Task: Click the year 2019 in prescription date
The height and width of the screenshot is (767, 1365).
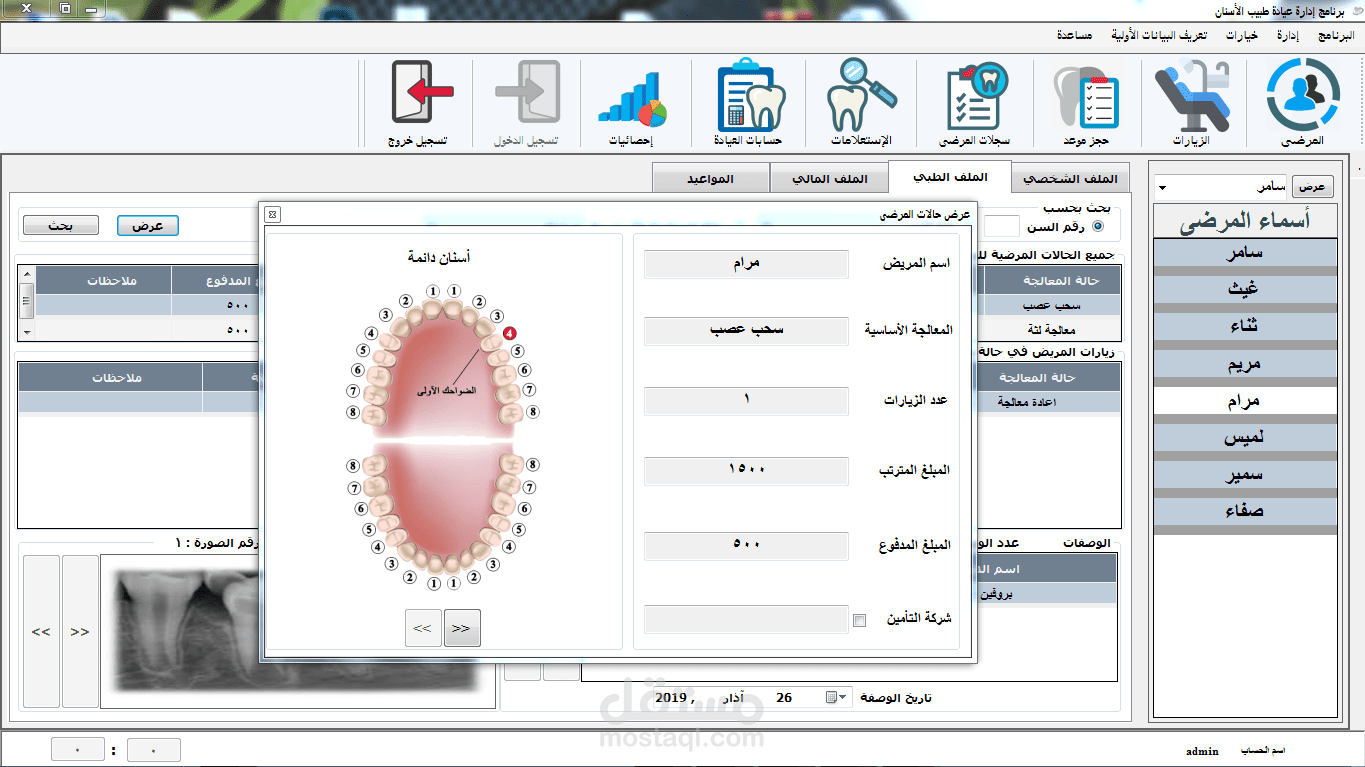Action: pyautogui.click(x=673, y=697)
